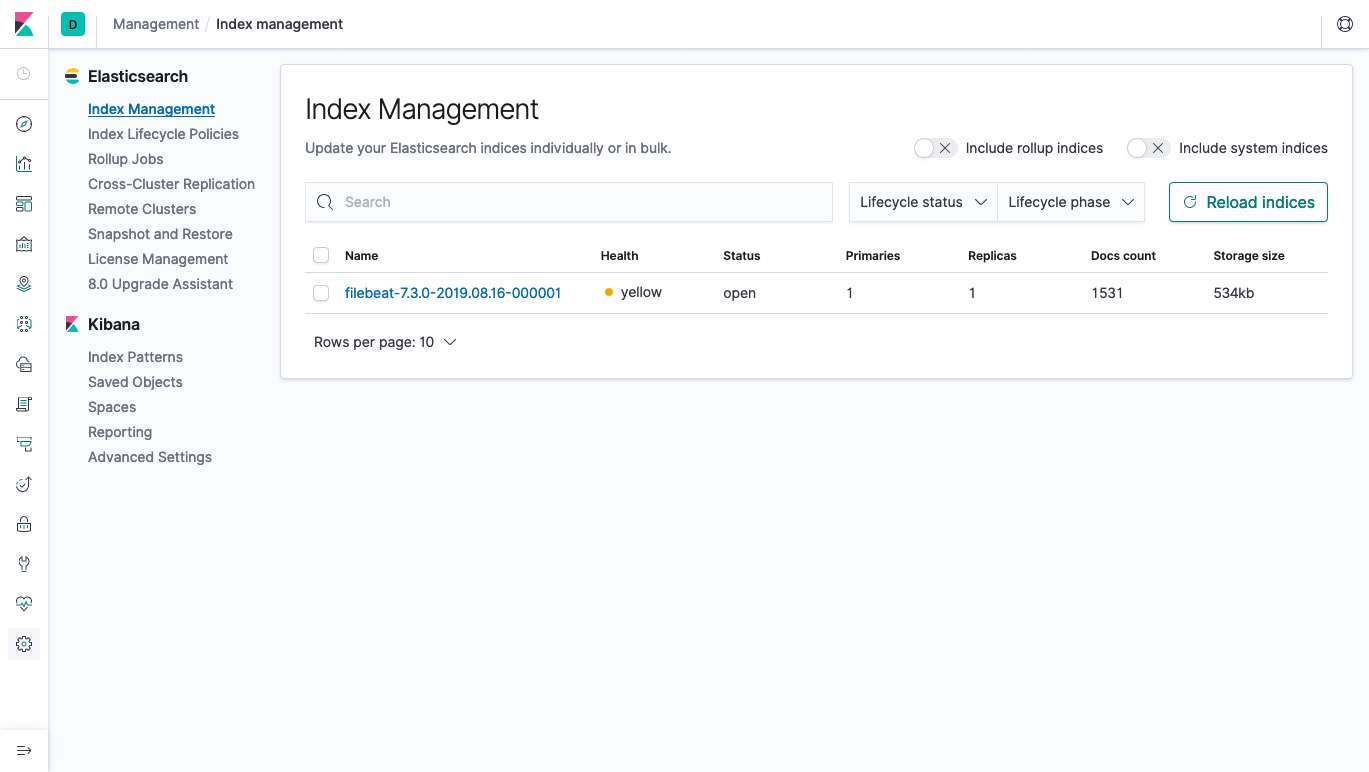Click the Kibana logo
Viewport: 1369px width, 772px height.
click(22, 23)
